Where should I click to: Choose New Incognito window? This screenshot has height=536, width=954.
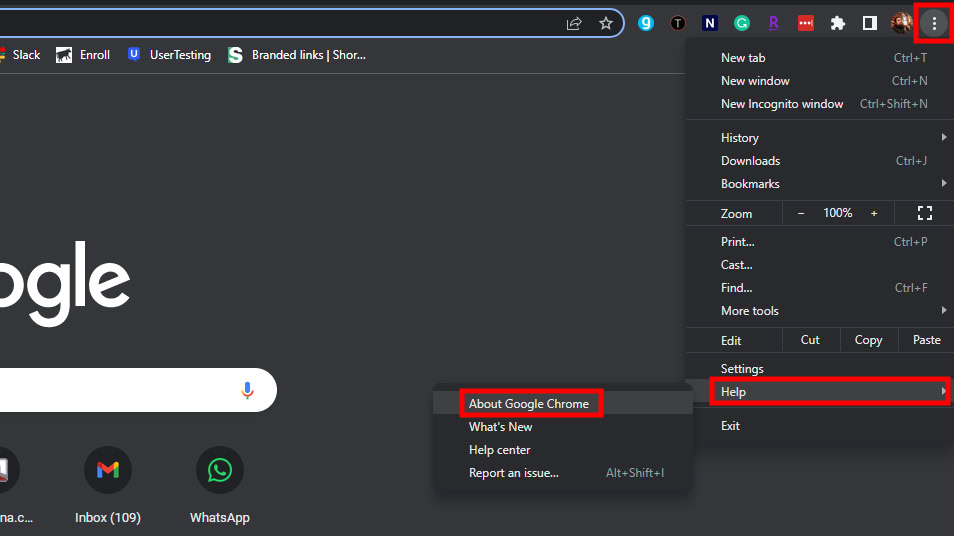(x=782, y=104)
